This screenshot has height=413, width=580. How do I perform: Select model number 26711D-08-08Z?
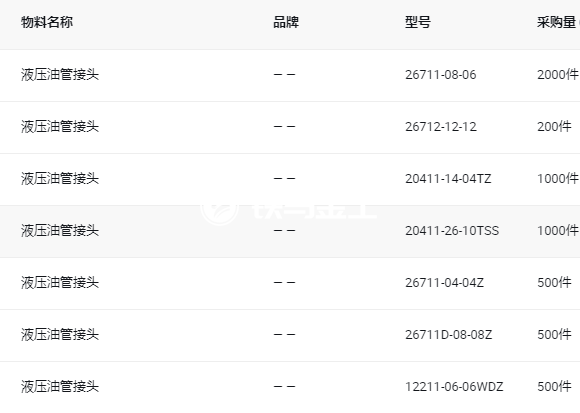tap(448, 335)
